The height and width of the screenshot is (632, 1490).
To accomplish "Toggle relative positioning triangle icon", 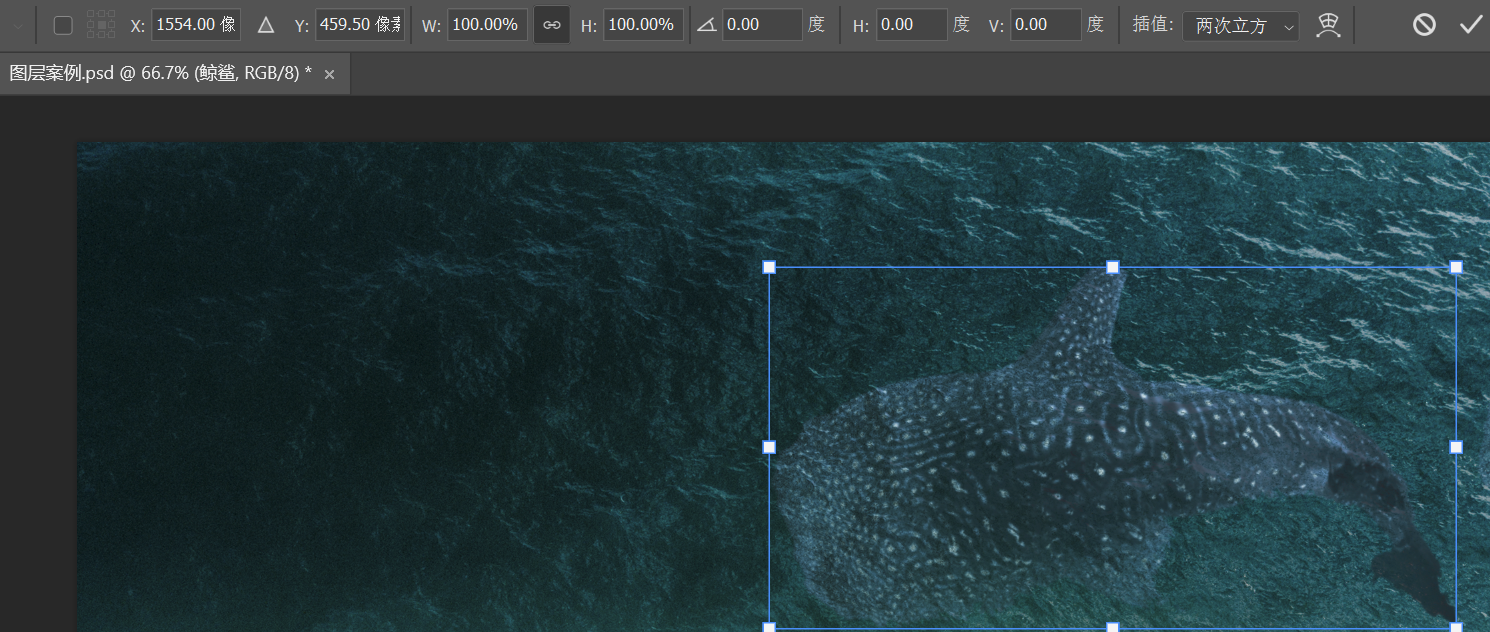I will pyautogui.click(x=265, y=25).
